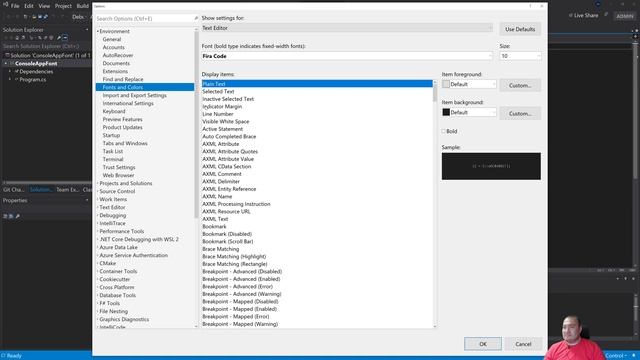Click Custom button for item background
Screen dimensions: 640x360
click(520, 113)
